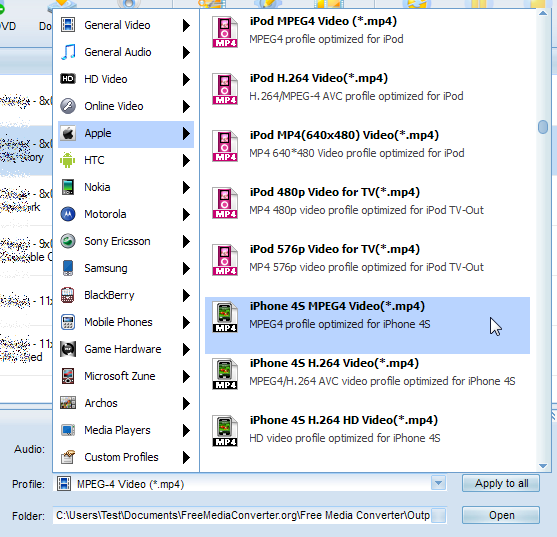The width and height of the screenshot is (557, 537).
Task: Click the output Folder path field
Action: [249, 515]
